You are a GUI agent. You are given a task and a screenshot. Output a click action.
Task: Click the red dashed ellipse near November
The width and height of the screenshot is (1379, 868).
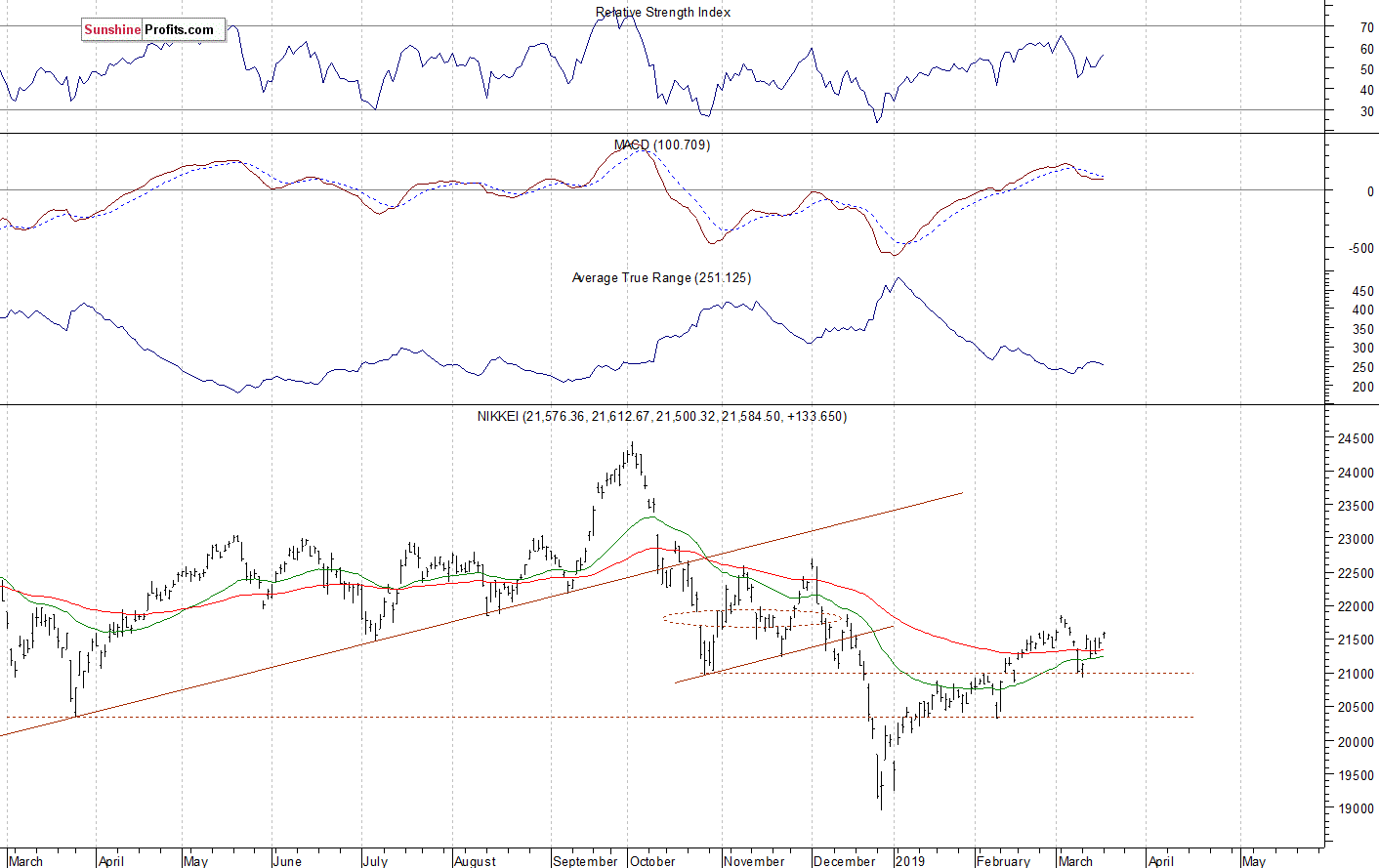pyautogui.click(x=753, y=618)
